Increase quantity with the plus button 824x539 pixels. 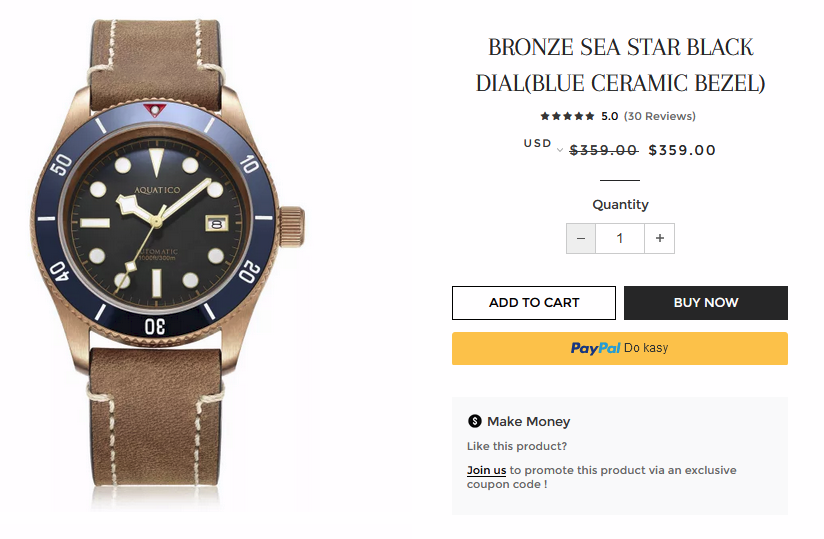click(x=660, y=238)
